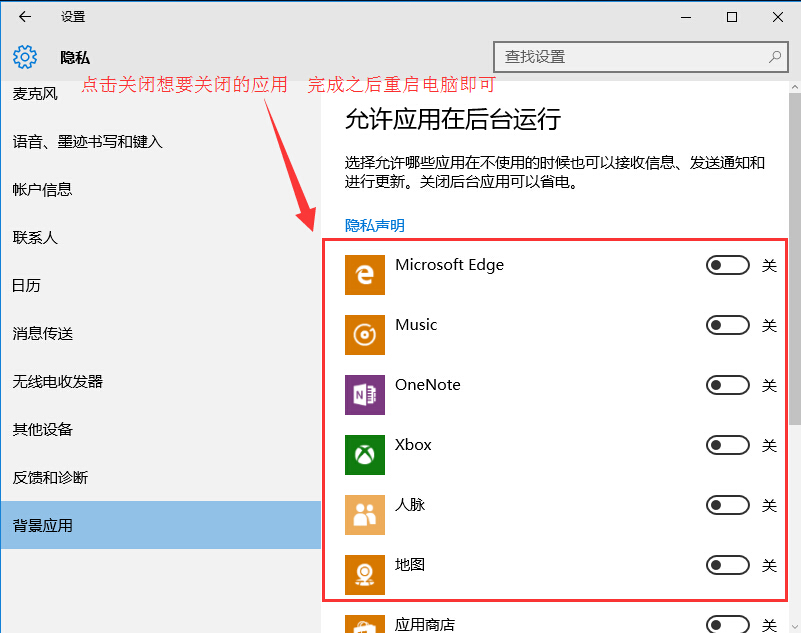Toggle 应用商店 background switch

(727, 624)
